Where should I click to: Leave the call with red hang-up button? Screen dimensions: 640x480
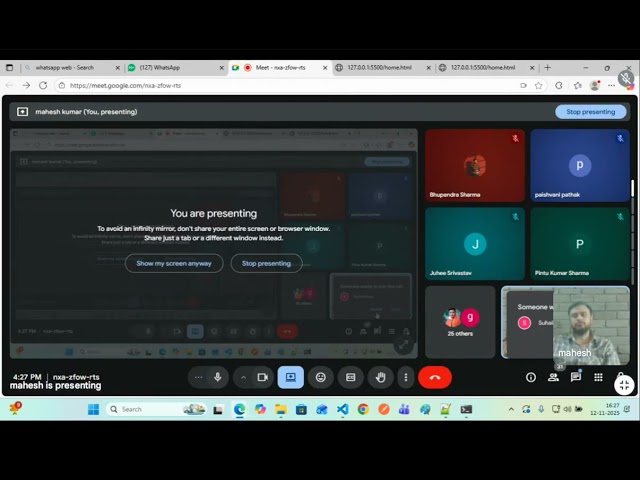(435, 377)
